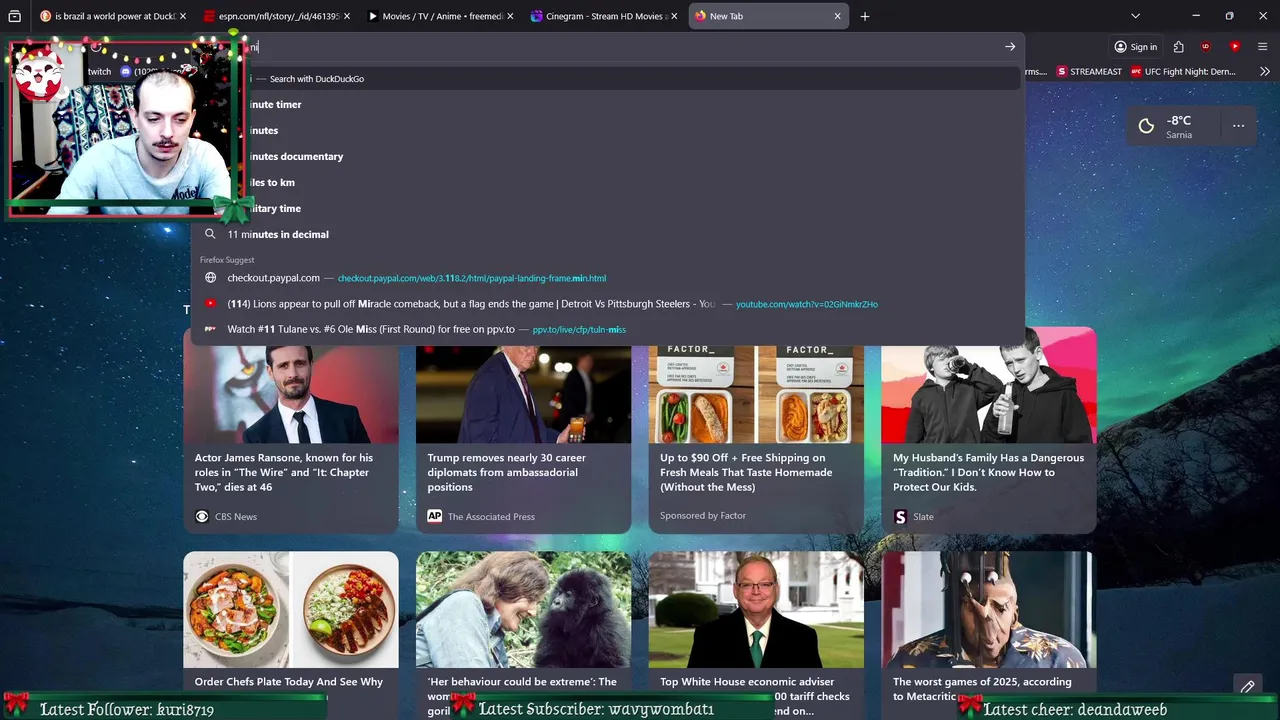
Task: Close the espn.com tab
Action: pos(347,16)
